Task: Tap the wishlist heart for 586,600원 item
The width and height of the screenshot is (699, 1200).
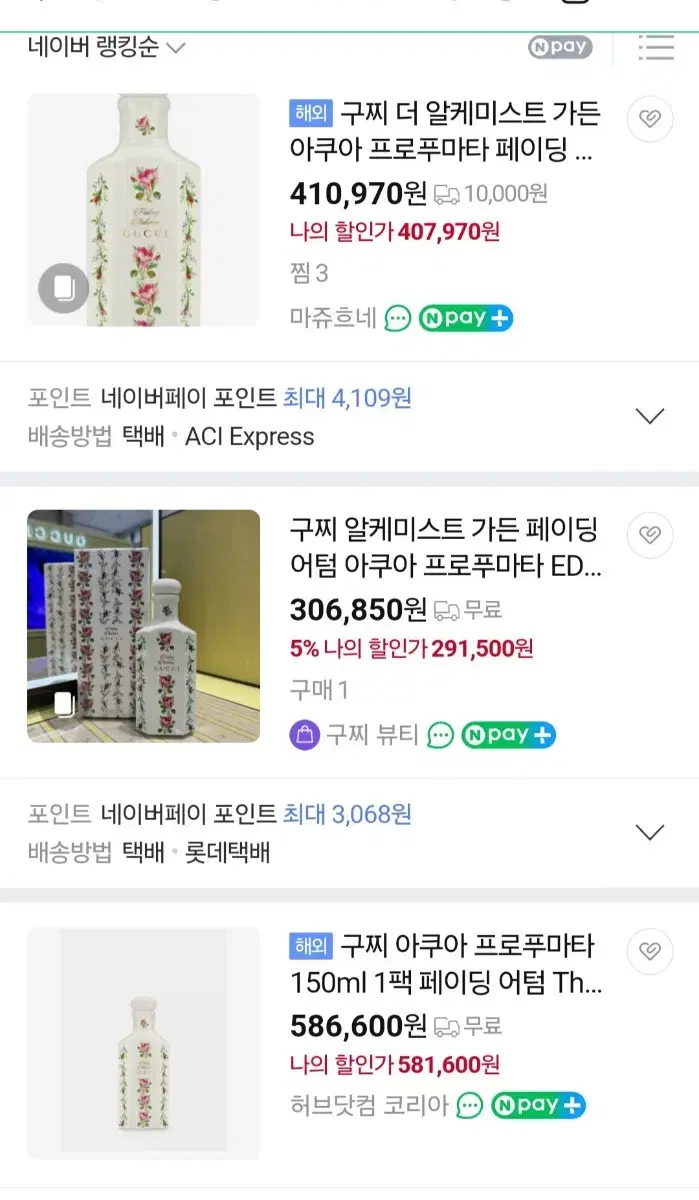Action: pyautogui.click(x=650, y=951)
